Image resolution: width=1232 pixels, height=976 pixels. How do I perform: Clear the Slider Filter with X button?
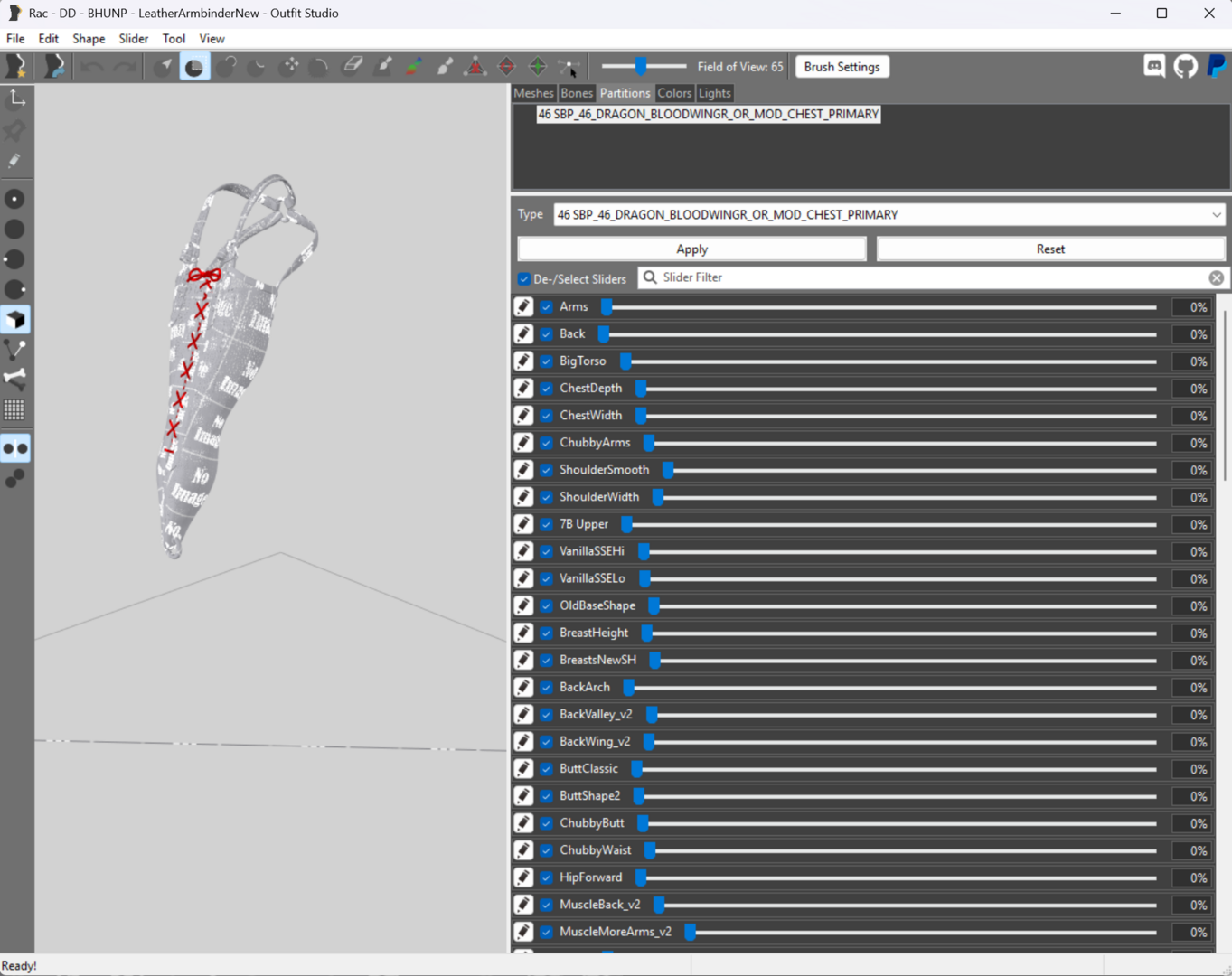pyautogui.click(x=1217, y=278)
